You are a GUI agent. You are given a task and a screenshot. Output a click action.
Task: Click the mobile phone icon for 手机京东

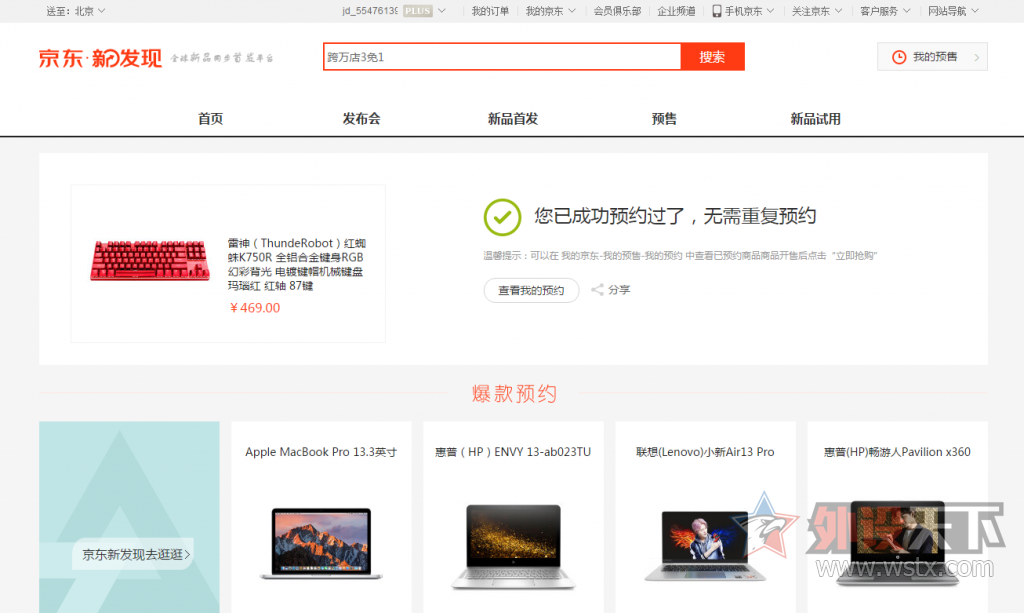(717, 11)
